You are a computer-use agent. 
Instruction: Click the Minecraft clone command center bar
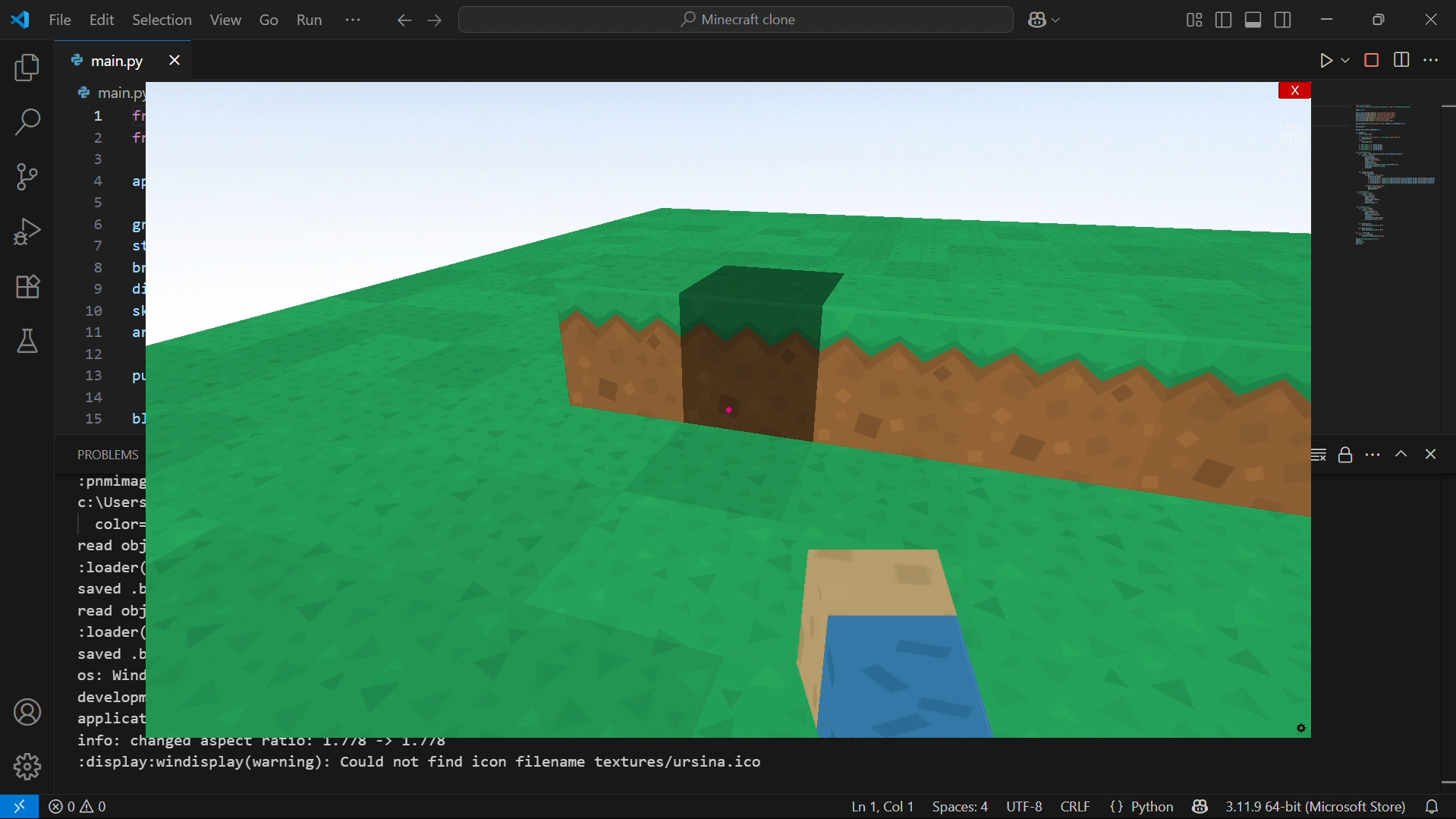tap(734, 20)
